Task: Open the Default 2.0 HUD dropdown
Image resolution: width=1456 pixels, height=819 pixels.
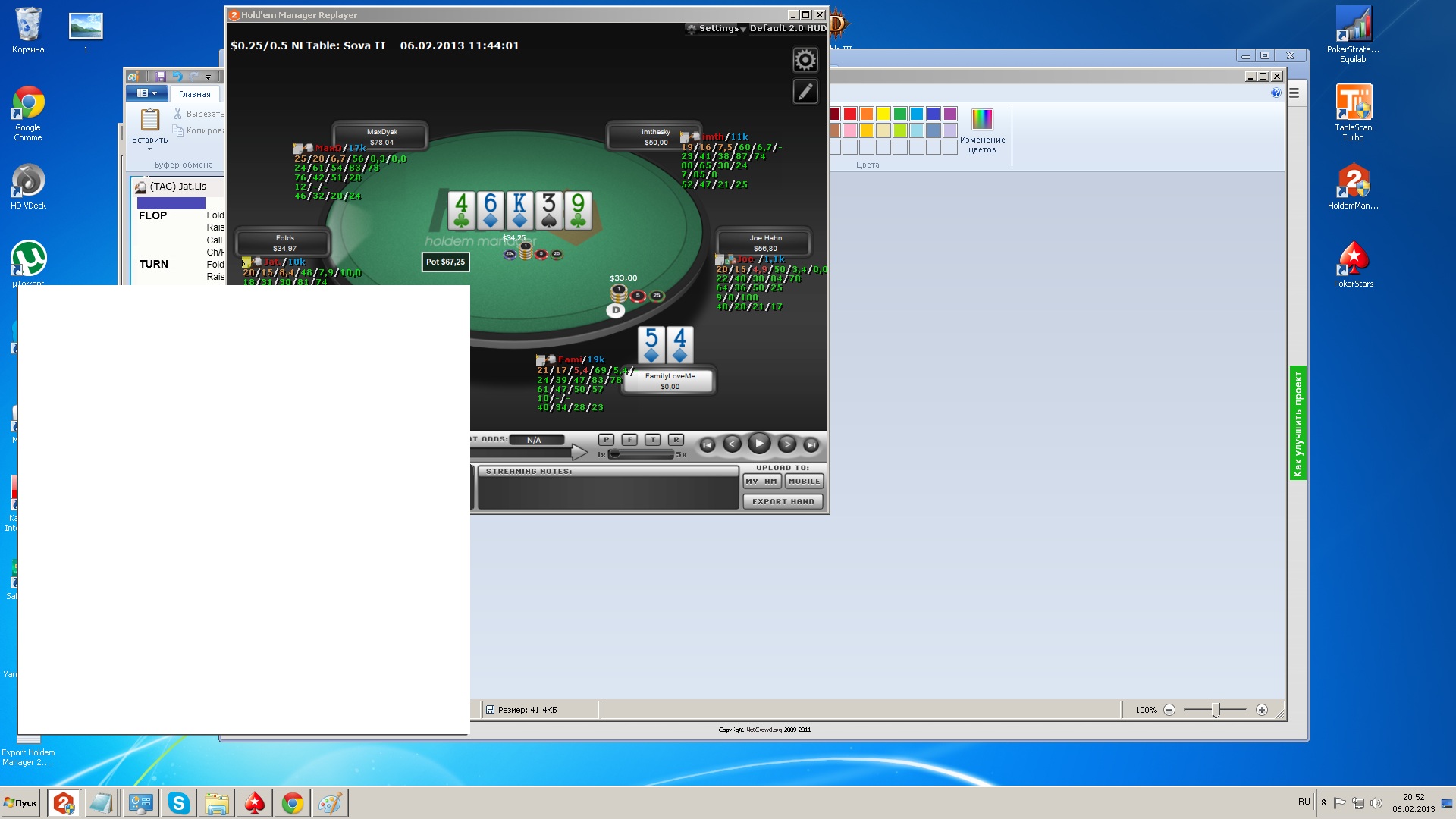Action: 788,28
